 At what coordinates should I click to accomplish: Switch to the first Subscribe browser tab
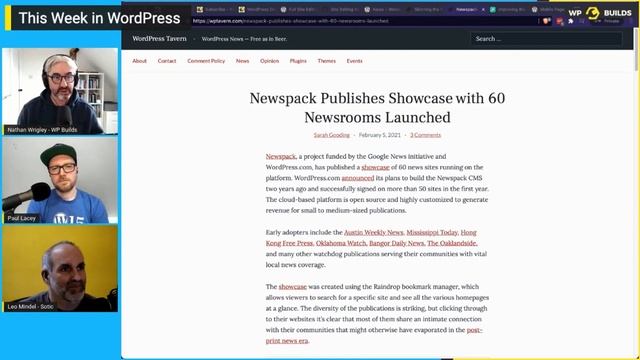tap(214, 9)
